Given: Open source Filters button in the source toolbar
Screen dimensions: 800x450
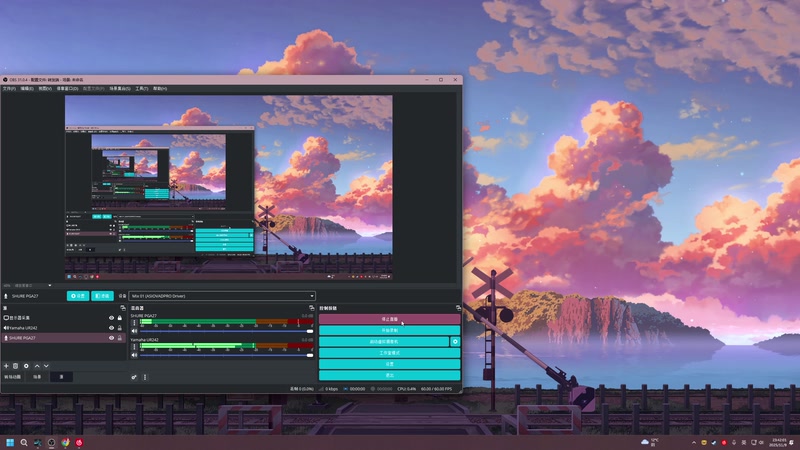Looking at the screenshot, I should (103, 296).
